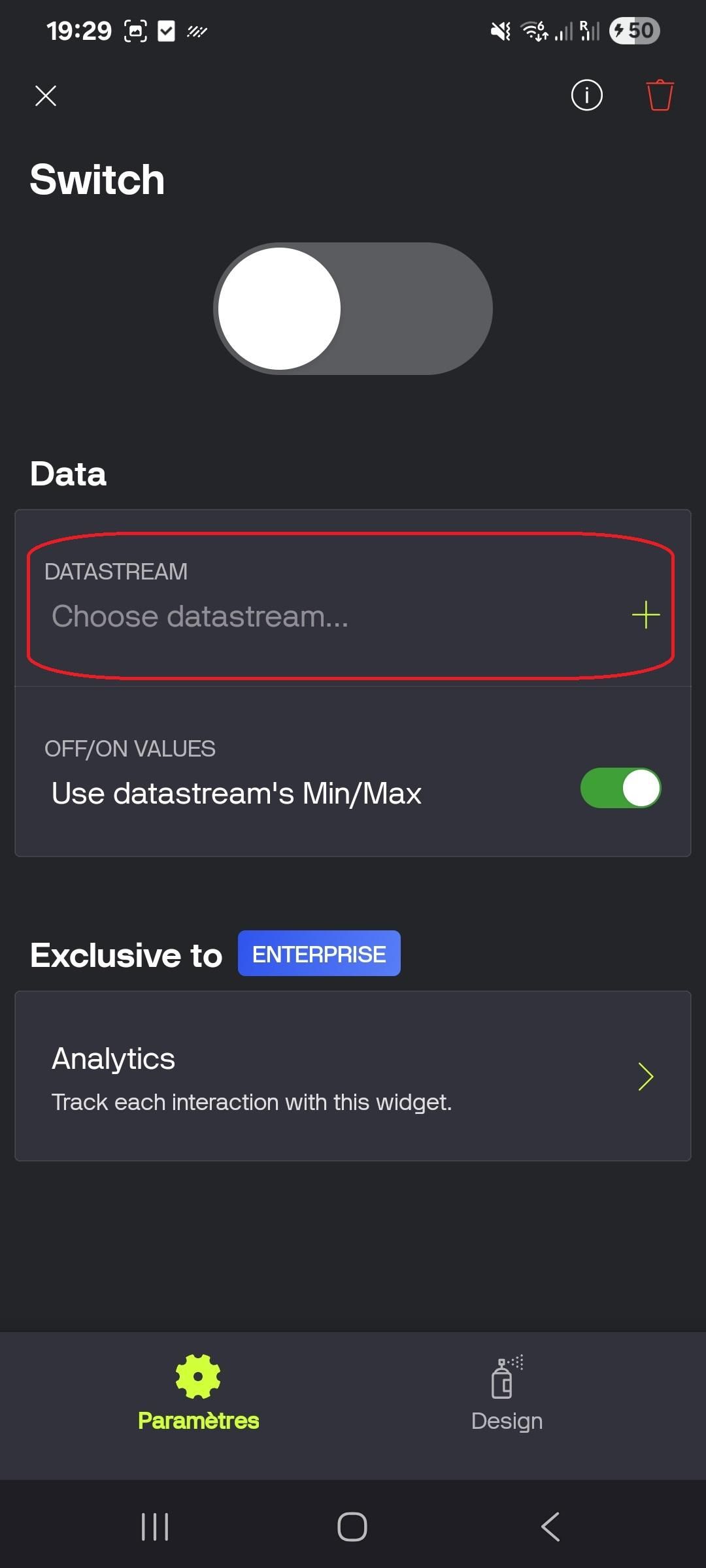Open the widget info icon
The width and height of the screenshot is (706, 1568).
click(x=586, y=96)
